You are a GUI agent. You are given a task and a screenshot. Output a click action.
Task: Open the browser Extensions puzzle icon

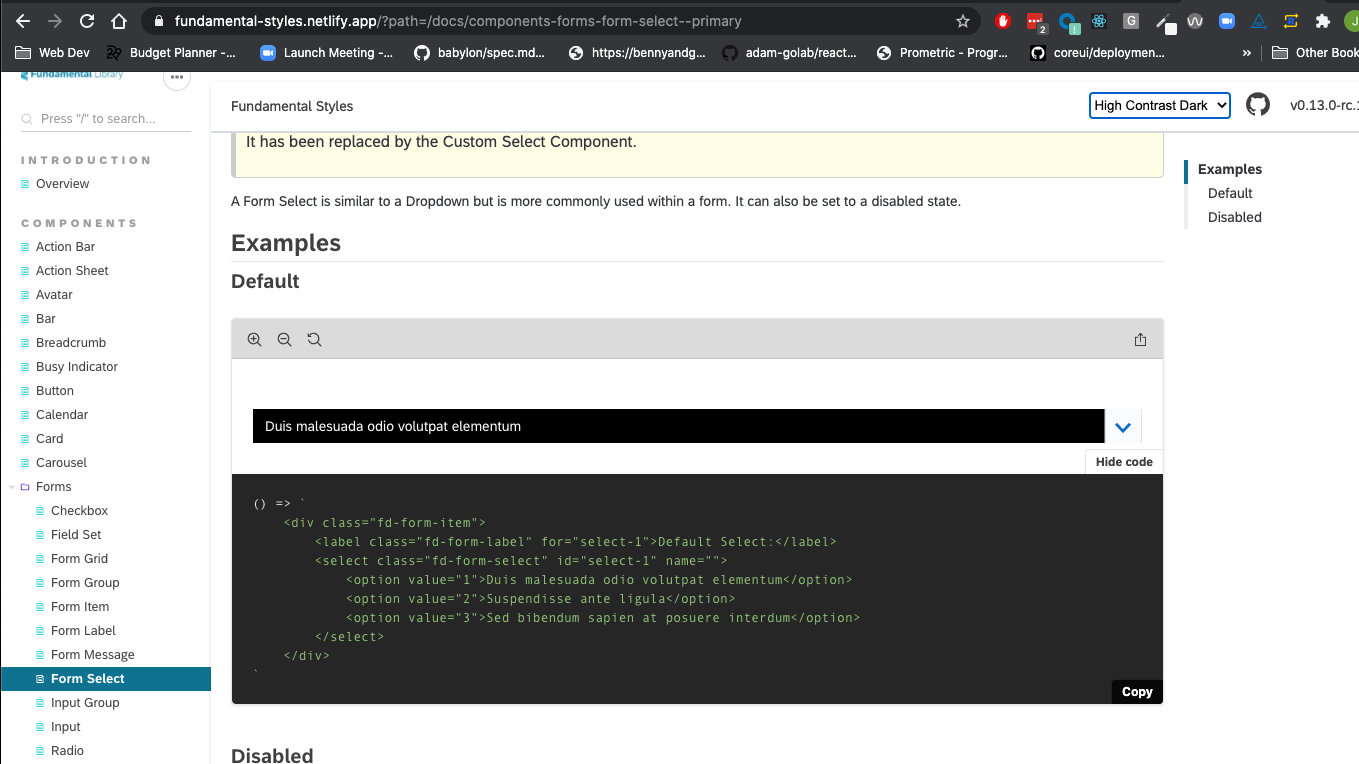1323,21
